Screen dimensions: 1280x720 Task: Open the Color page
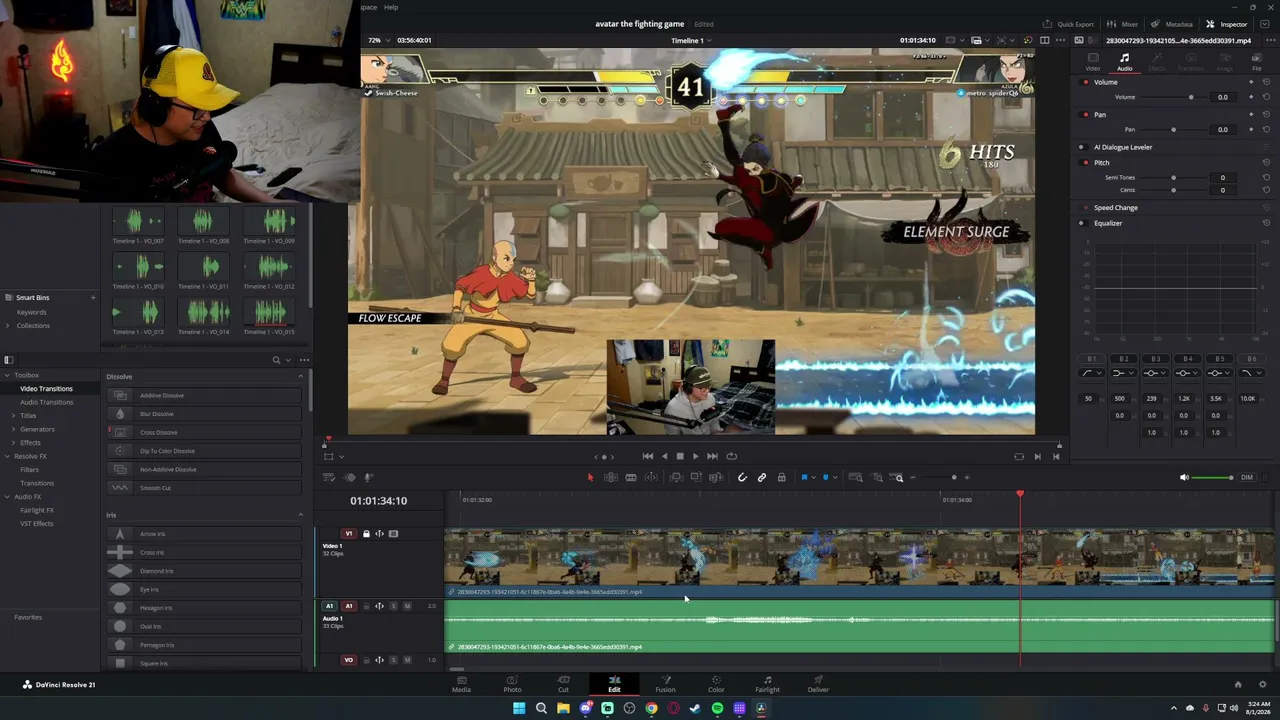pos(716,684)
